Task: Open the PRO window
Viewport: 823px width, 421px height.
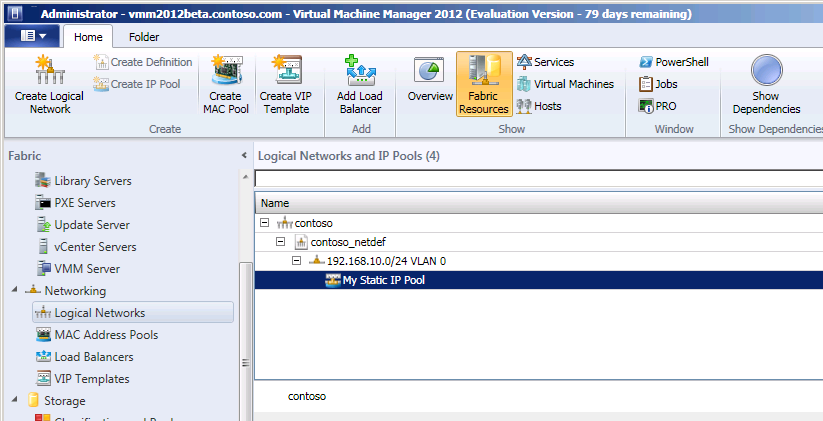Action: [x=657, y=106]
